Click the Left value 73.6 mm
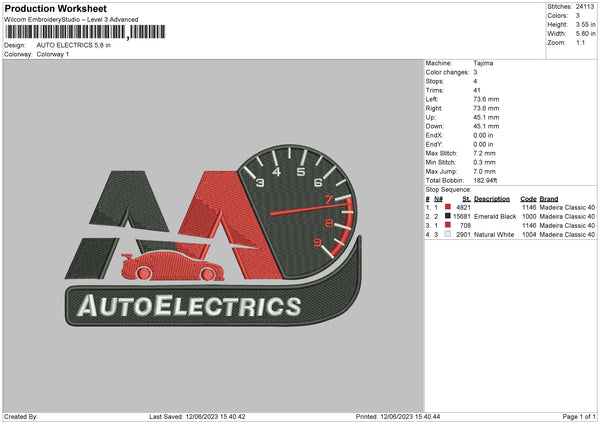 pos(486,99)
